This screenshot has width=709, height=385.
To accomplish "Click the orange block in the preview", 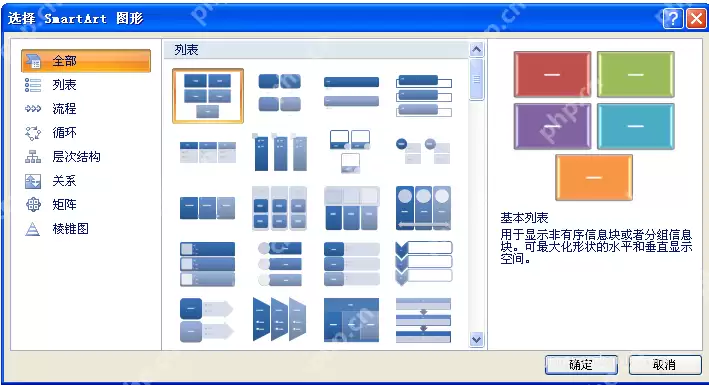I will [x=594, y=177].
